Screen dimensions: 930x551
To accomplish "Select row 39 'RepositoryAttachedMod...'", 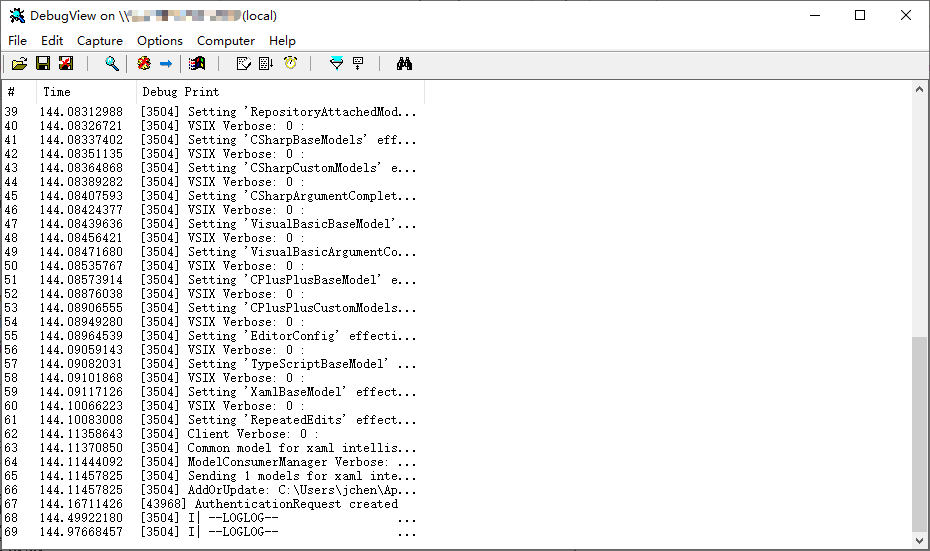I will coord(211,112).
